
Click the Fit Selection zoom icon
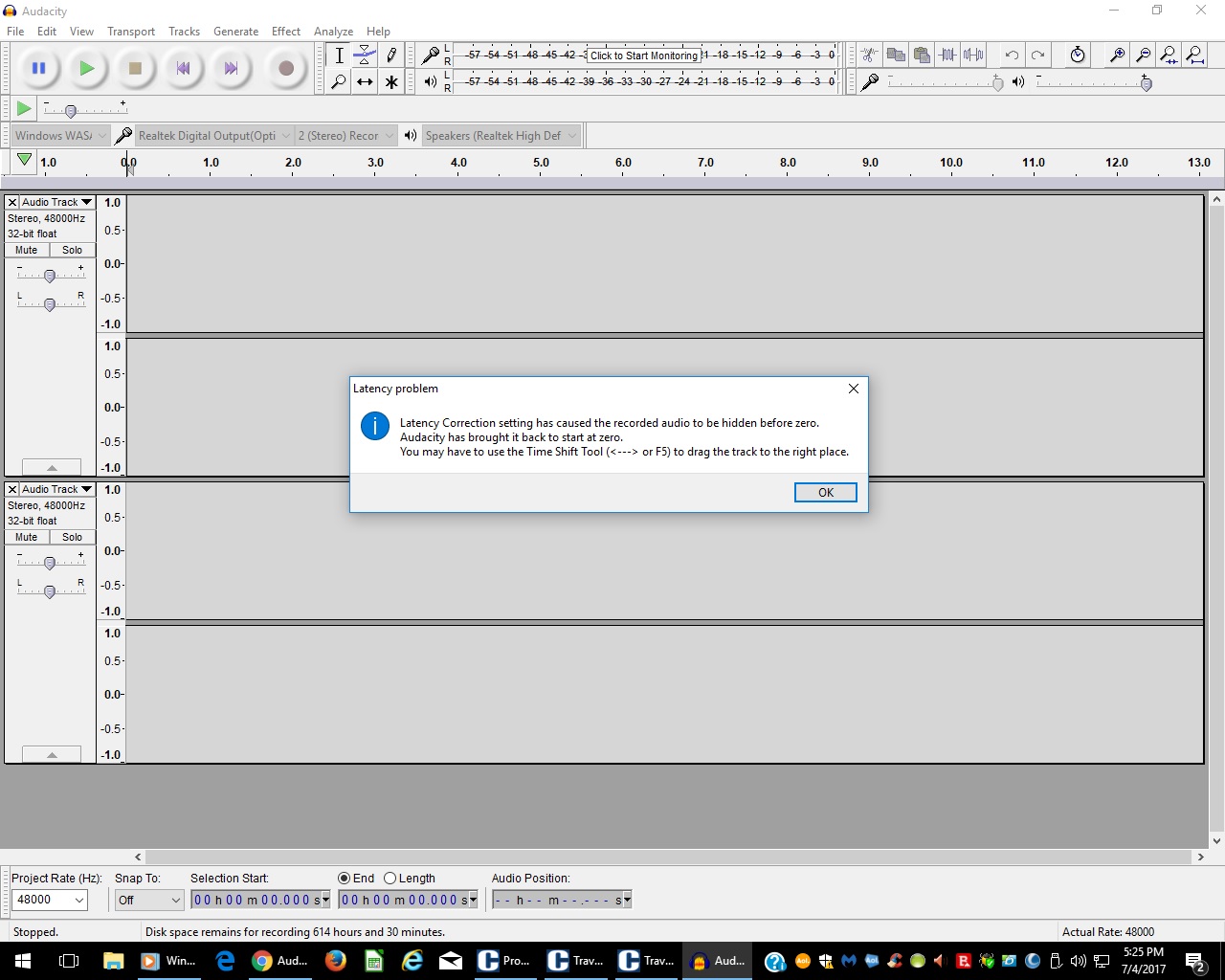[1169, 55]
